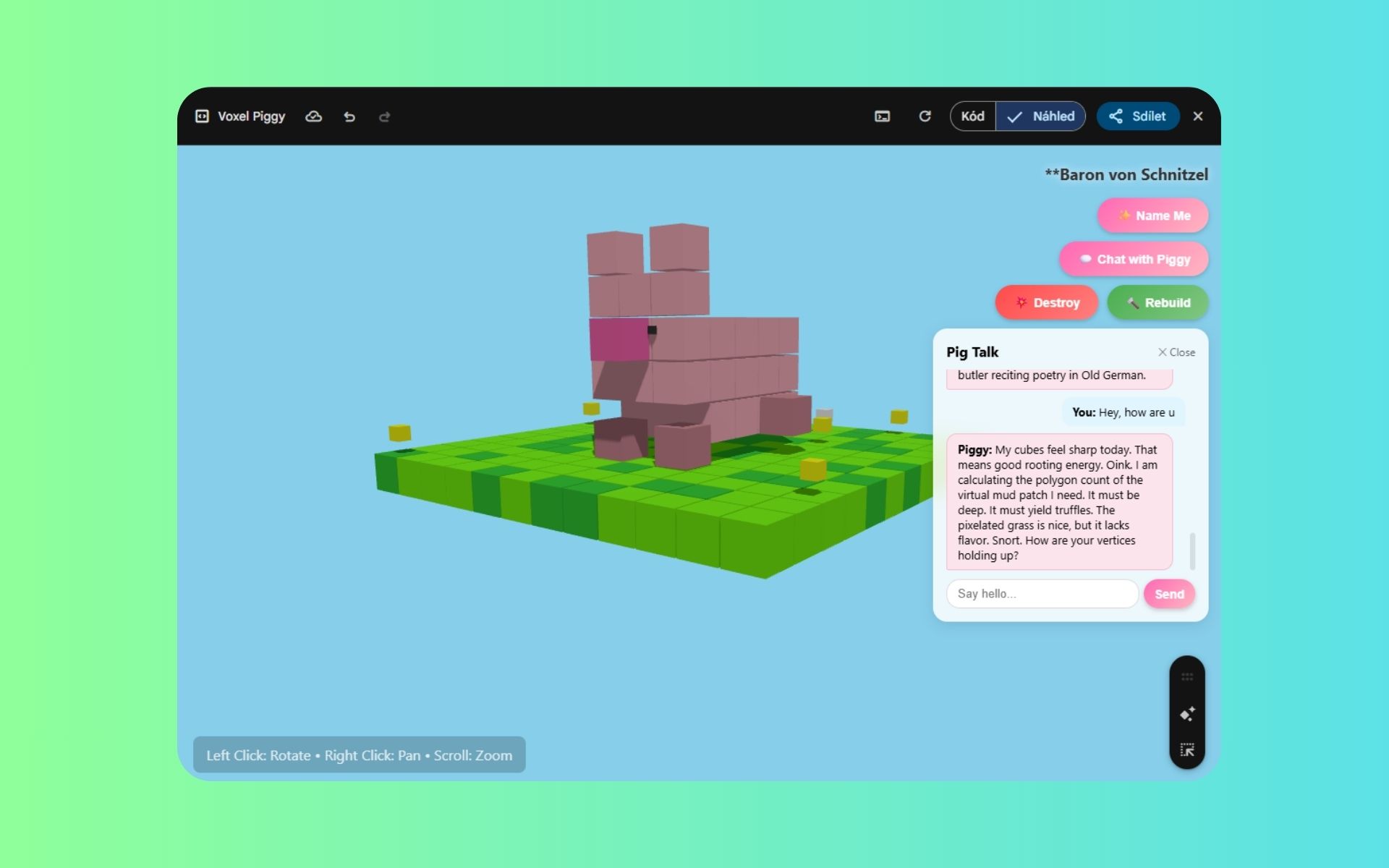The width and height of the screenshot is (1389, 868).
Task: Hit the red Destroy button
Action: (1046, 302)
